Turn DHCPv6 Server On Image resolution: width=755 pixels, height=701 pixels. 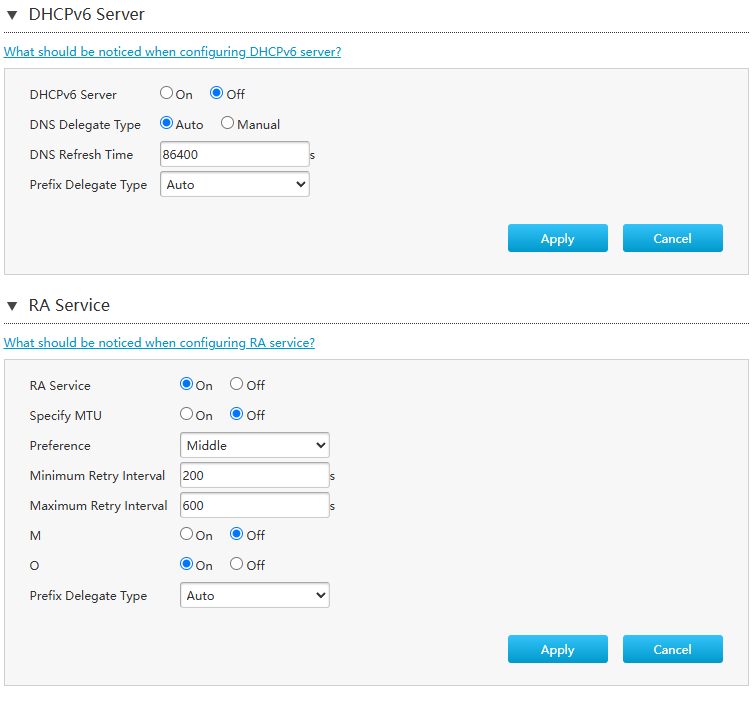click(167, 94)
